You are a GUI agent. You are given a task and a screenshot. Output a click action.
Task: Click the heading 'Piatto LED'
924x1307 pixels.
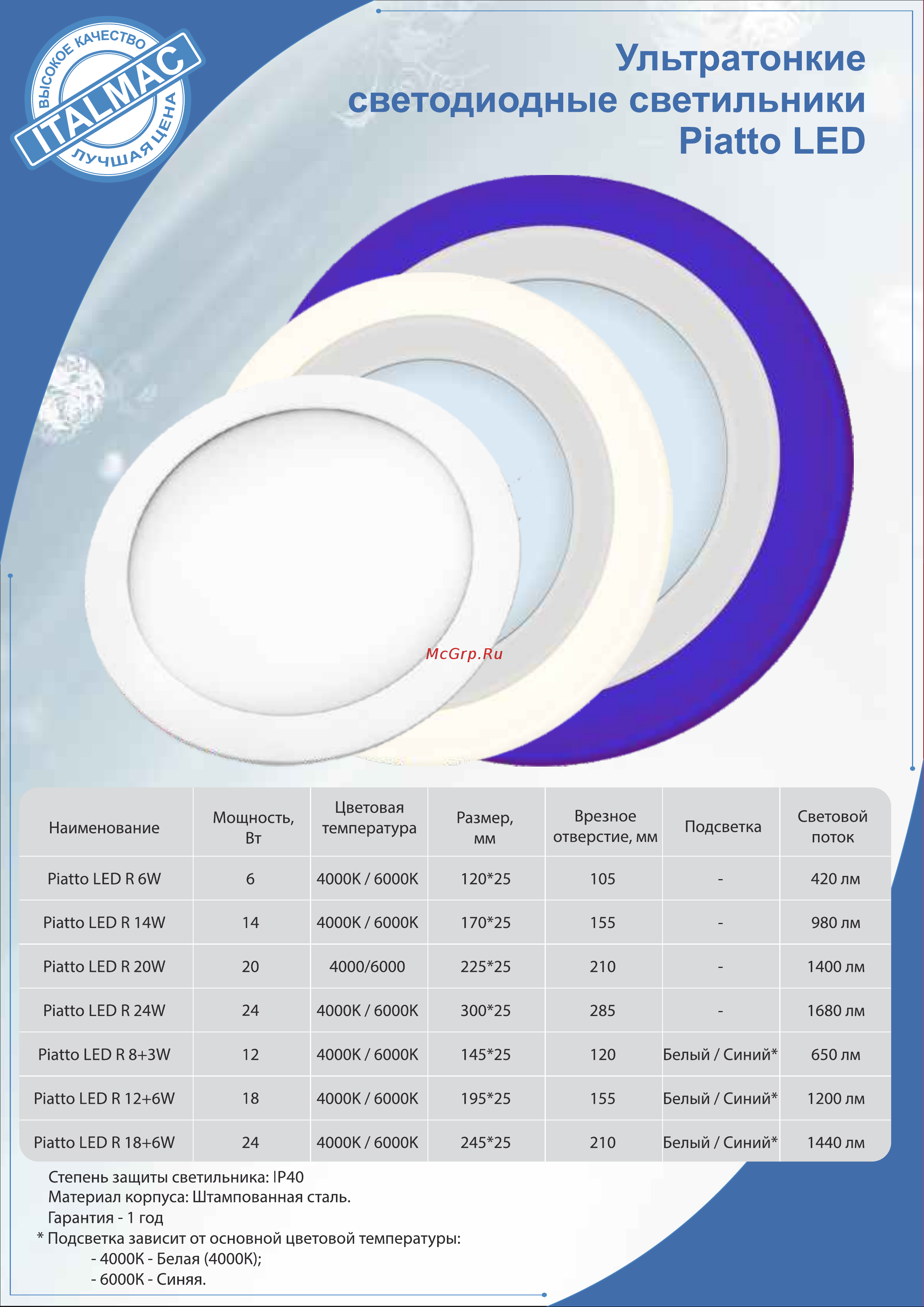(x=772, y=141)
